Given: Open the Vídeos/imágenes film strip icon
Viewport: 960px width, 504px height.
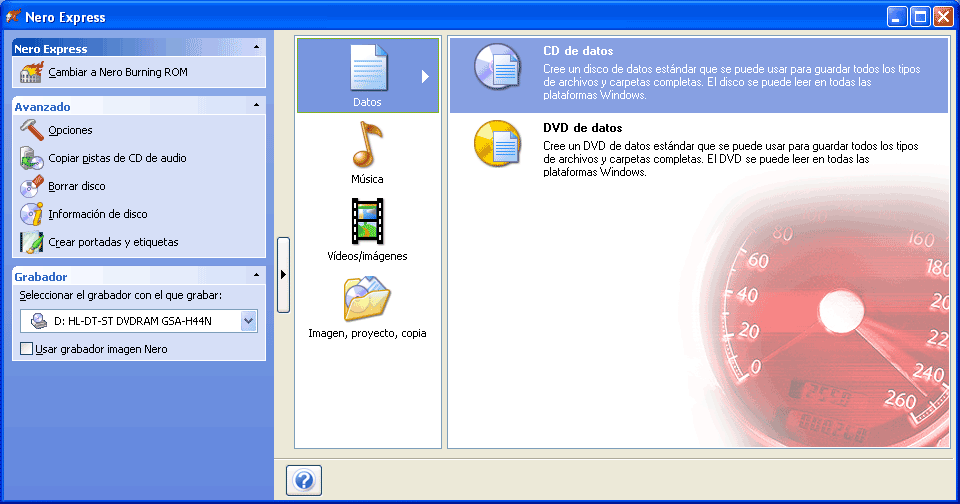Looking at the screenshot, I should pos(367,221).
